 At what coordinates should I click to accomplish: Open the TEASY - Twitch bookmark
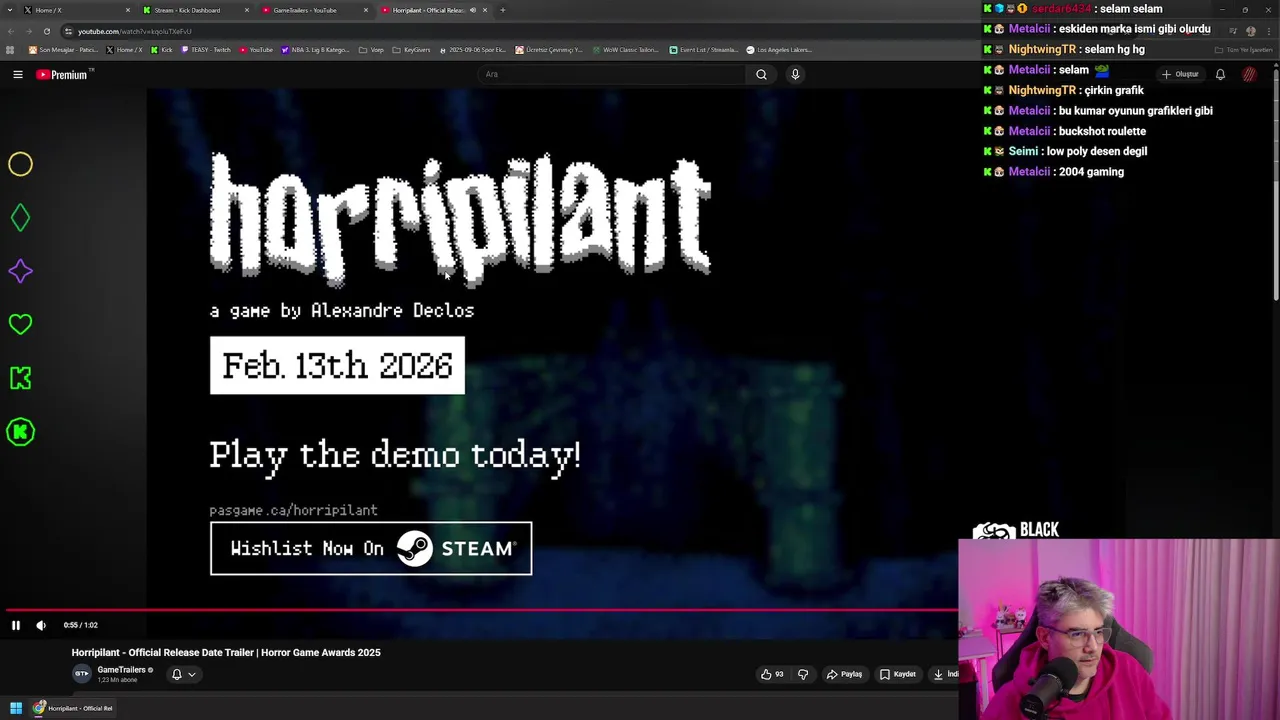[x=206, y=50]
